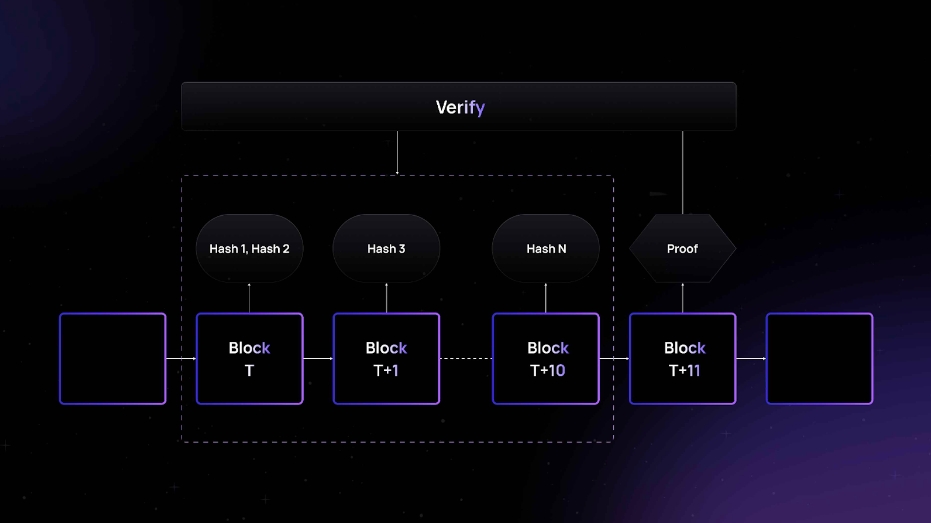
Task: Select the Hash 1, Hash 2 pill
Action: click(249, 248)
